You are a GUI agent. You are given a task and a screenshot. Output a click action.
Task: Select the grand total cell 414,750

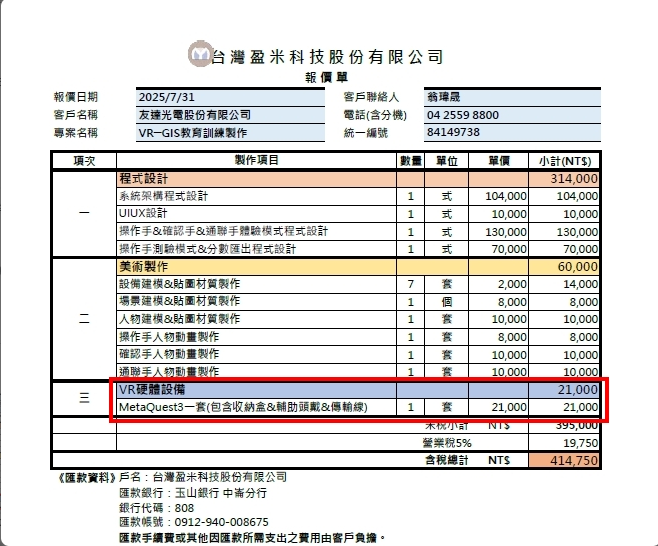(x=565, y=461)
